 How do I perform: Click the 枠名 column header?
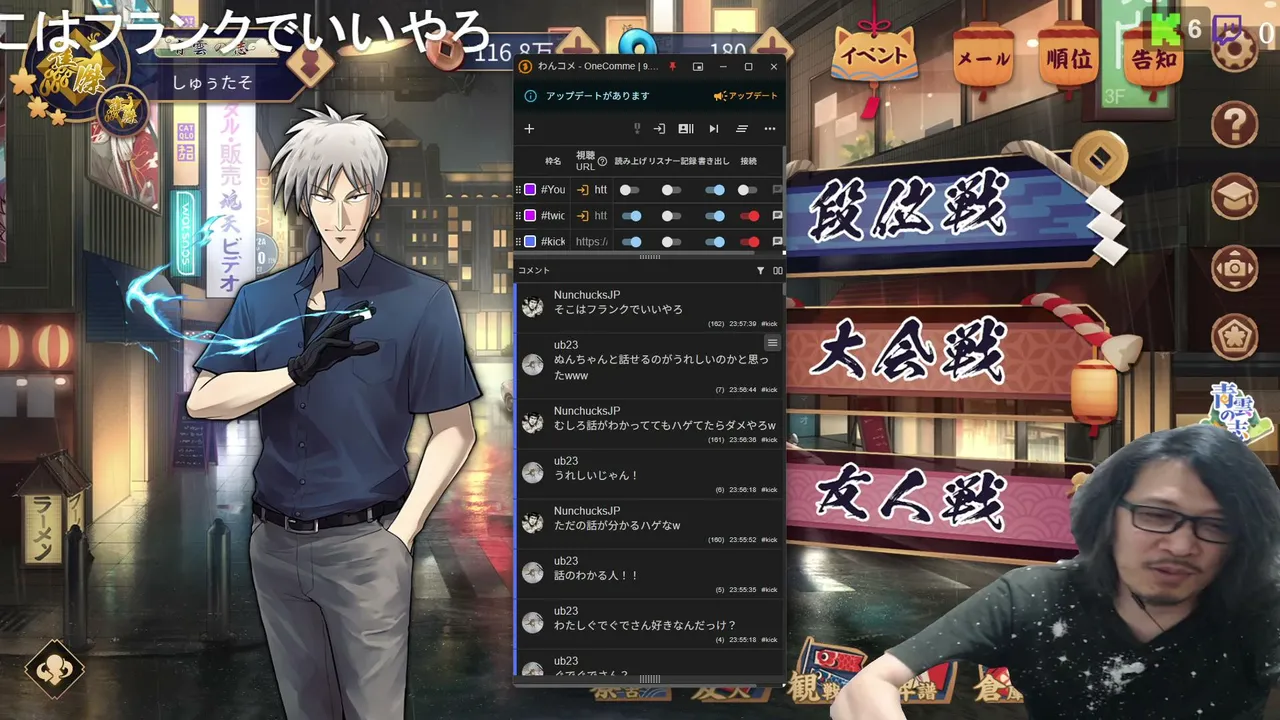553,161
